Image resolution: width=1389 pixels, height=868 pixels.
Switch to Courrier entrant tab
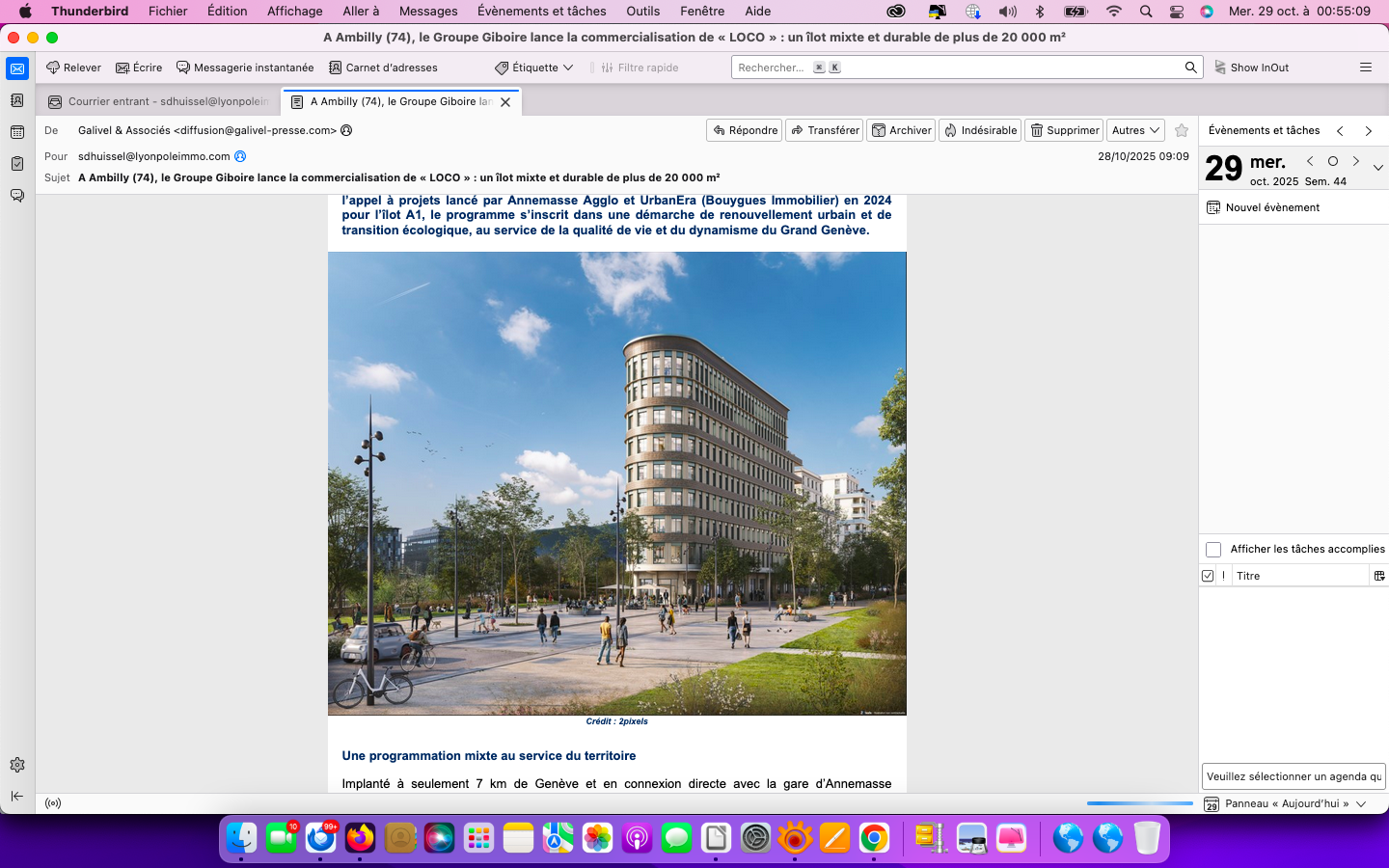(x=159, y=101)
